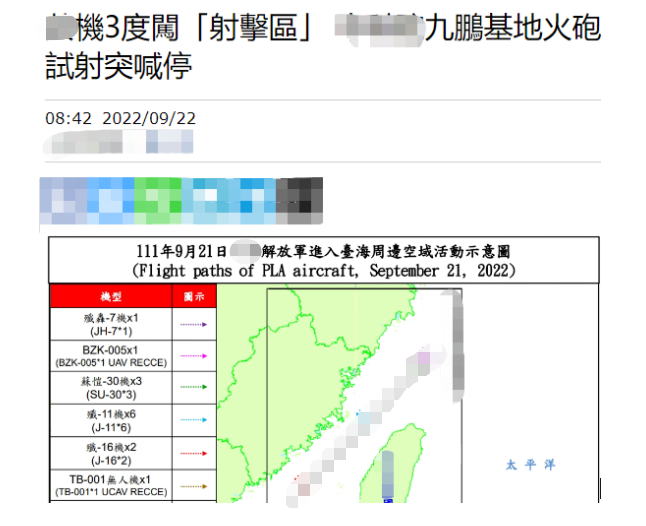The image size is (646, 526).
Task: Click the red 圖示 table header
Action: (x=194, y=296)
